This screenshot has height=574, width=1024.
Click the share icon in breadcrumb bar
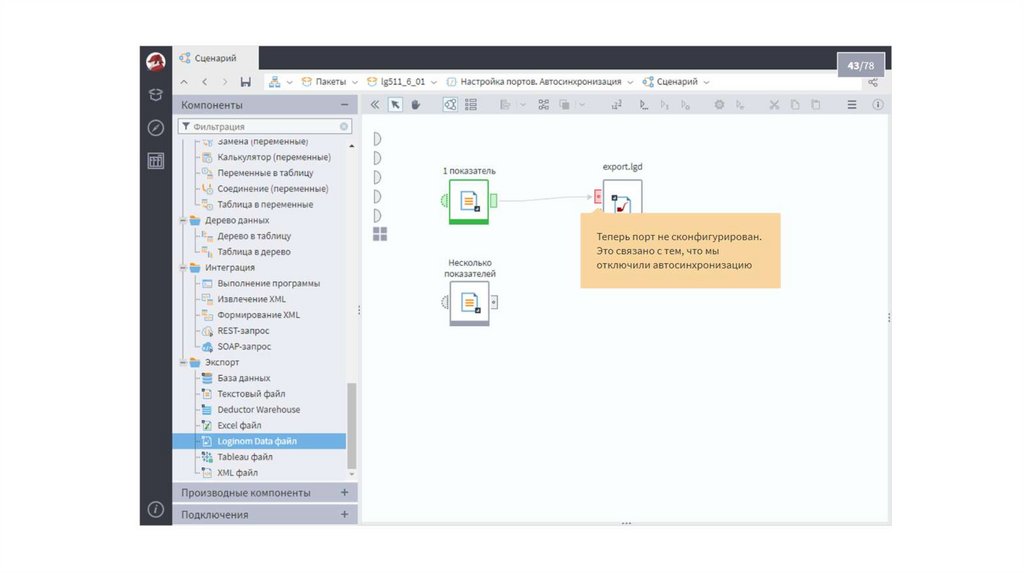872,82
